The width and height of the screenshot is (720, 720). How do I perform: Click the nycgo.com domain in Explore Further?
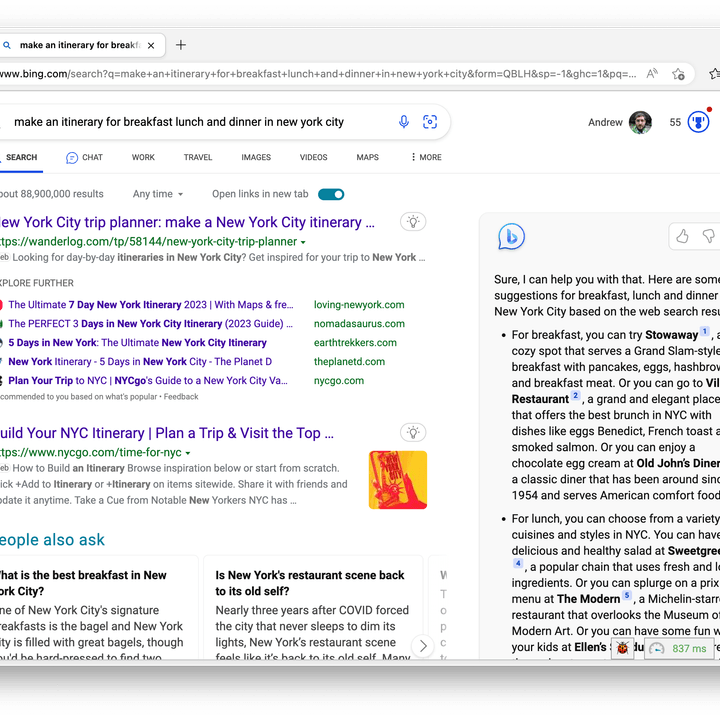coord(338,381)
